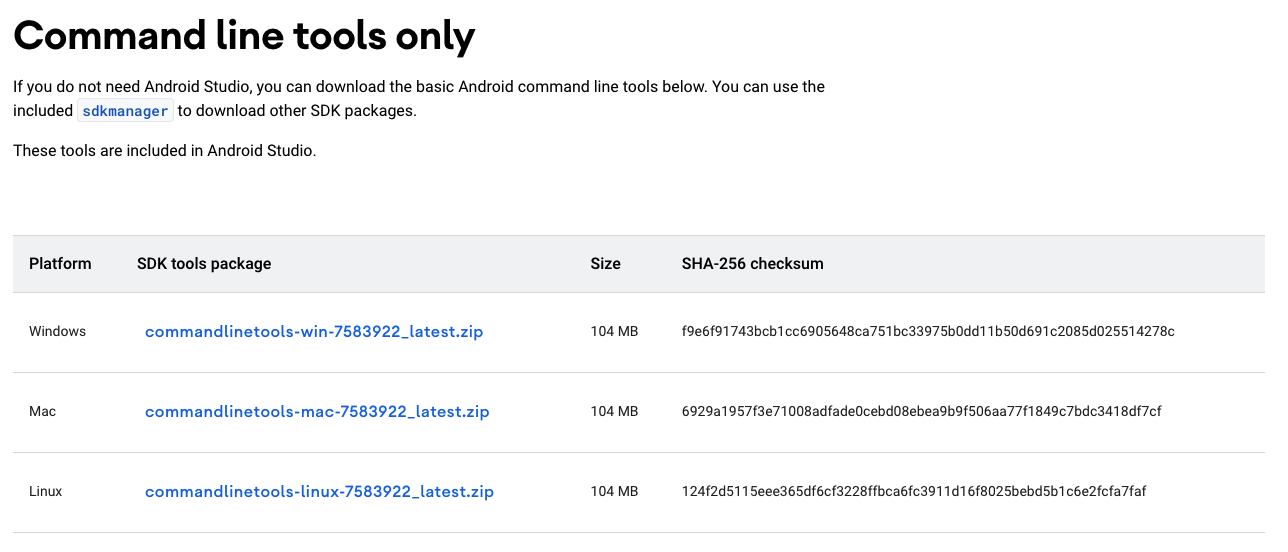Click the Size column header

[606, 264]
